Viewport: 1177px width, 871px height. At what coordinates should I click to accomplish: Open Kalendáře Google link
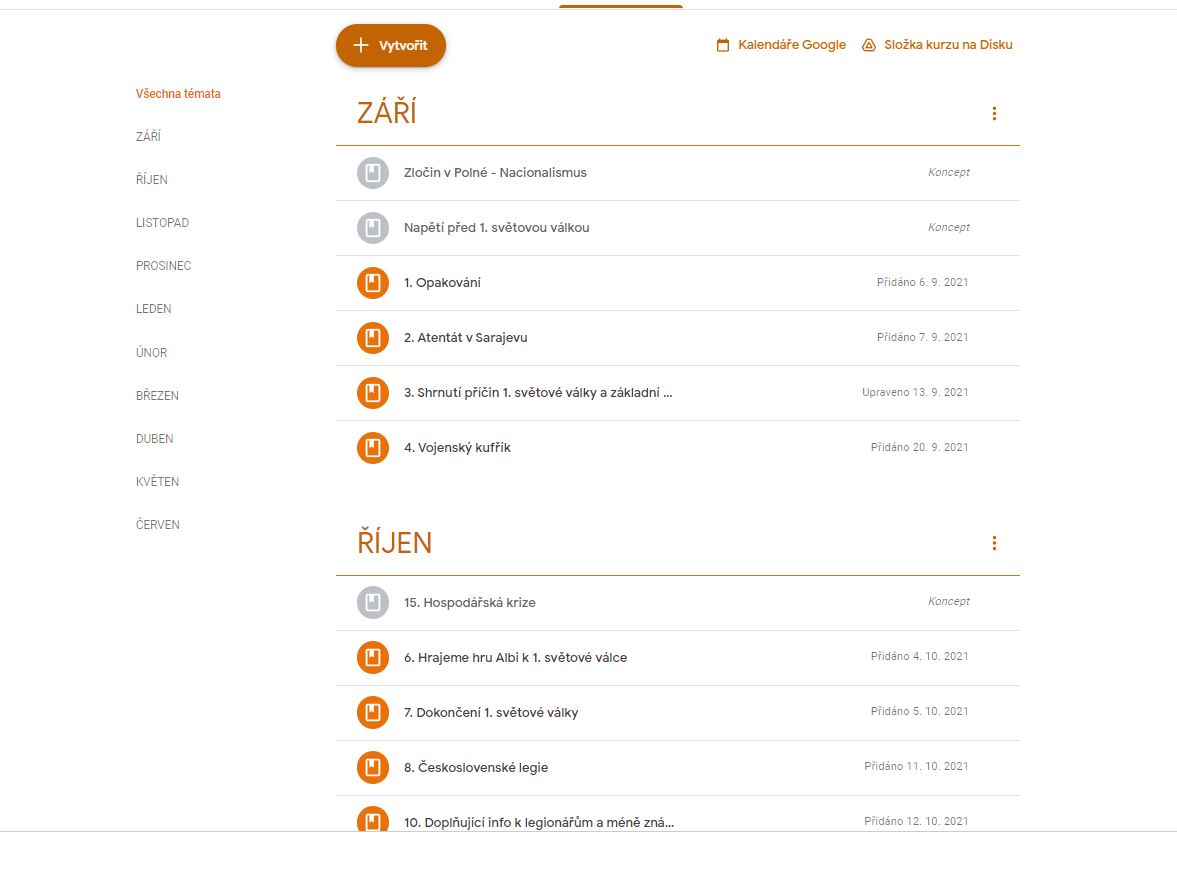point(792,45)
